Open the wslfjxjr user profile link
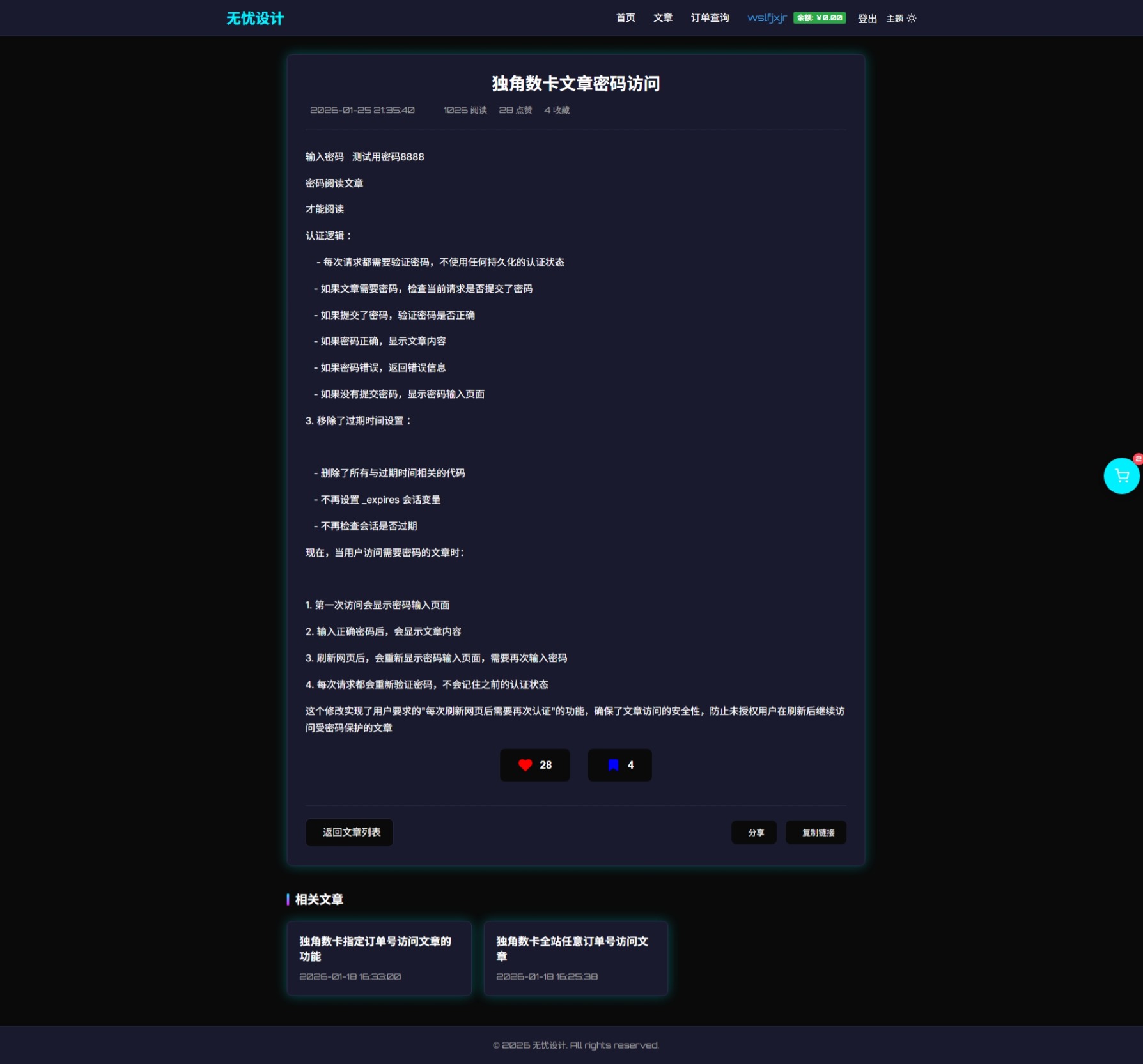1143x1064 pixels. [766, 18]
